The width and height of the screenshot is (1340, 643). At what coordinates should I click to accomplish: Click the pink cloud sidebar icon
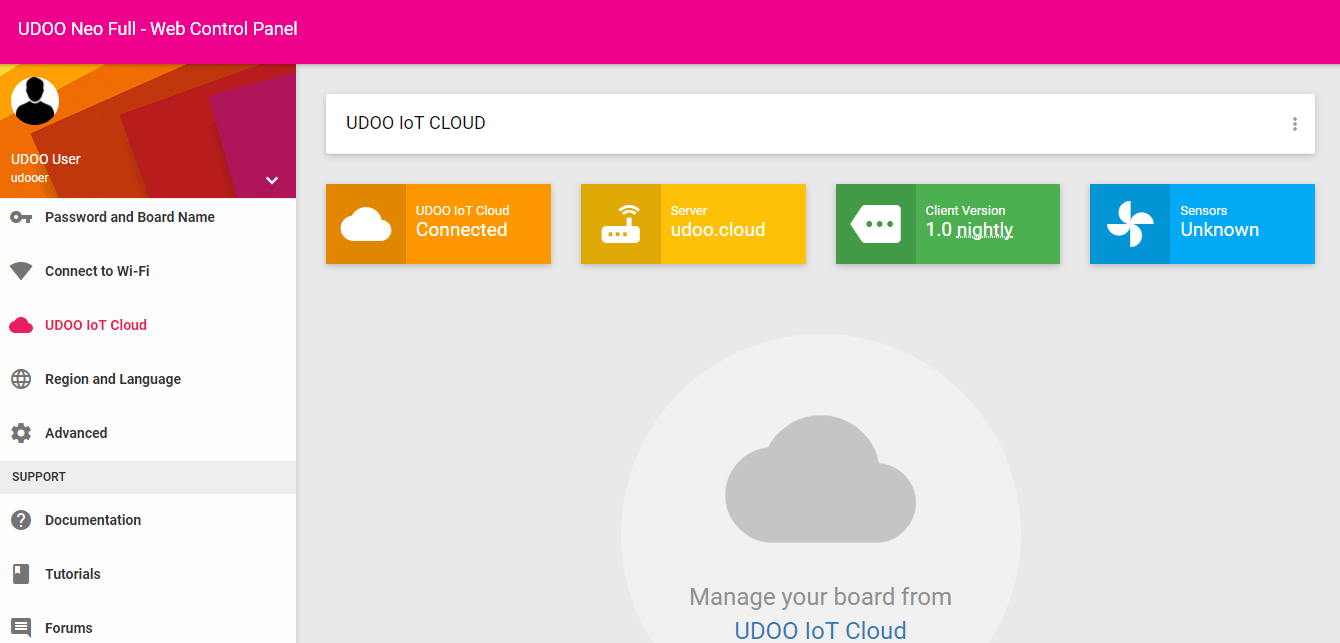[21, 325]
